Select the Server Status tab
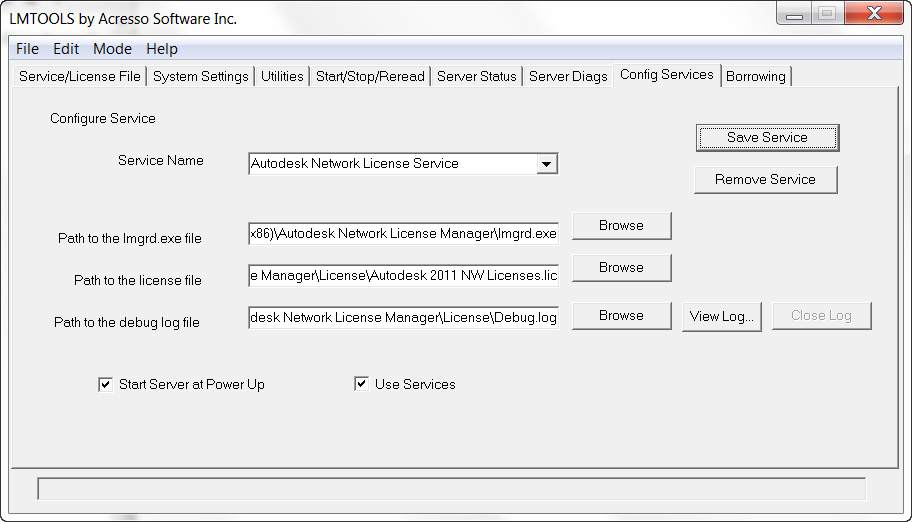912x522 pixels. 477,76
